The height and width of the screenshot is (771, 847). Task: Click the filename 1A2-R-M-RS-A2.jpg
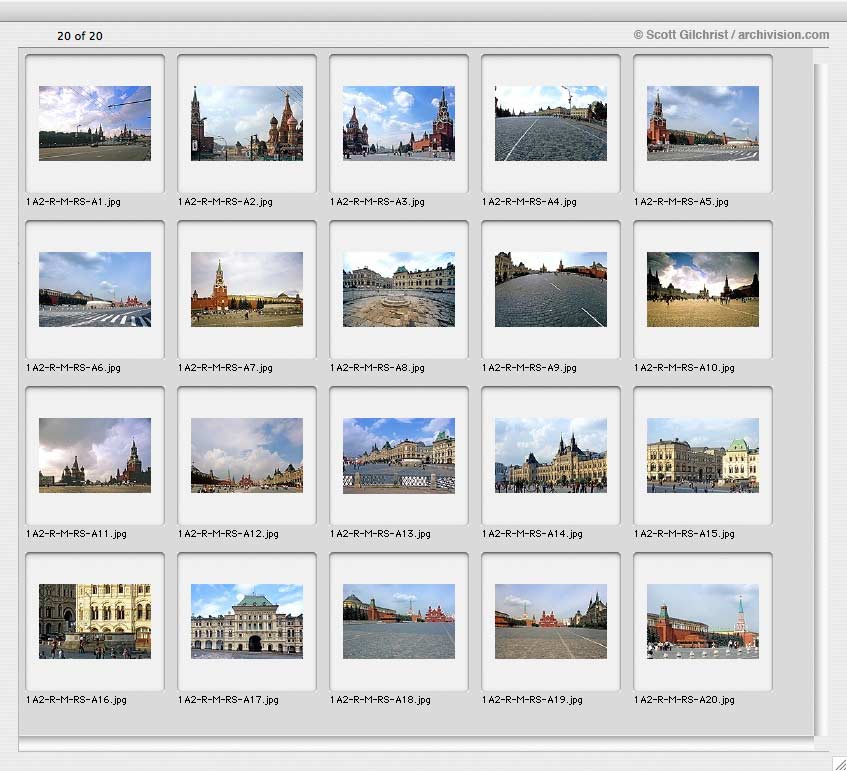click(x=225, y=202)
